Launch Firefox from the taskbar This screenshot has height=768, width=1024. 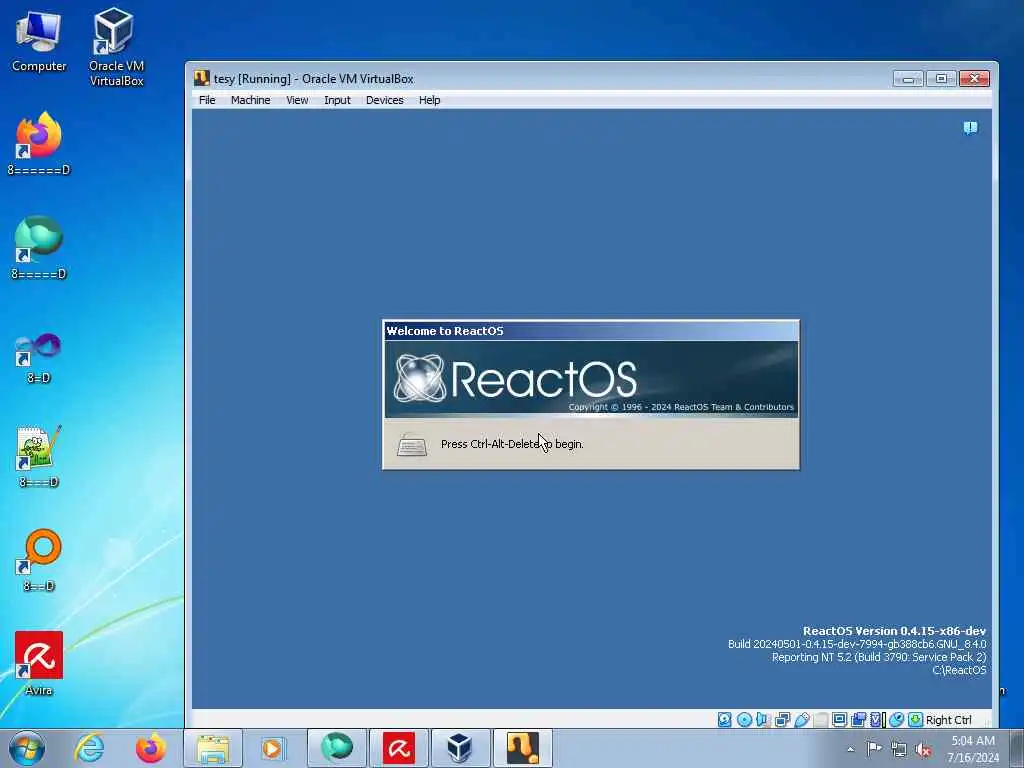pos(150,748)
